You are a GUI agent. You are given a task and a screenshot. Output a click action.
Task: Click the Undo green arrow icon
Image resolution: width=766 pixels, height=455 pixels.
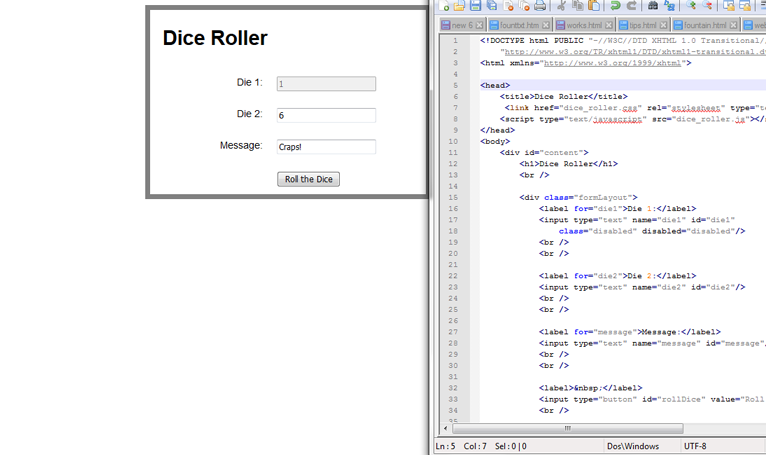tap(615, 6)
